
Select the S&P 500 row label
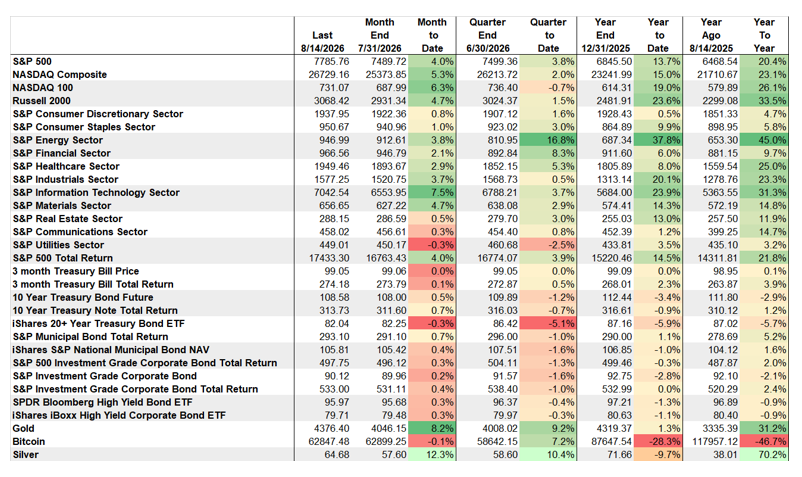coord(32,61)
